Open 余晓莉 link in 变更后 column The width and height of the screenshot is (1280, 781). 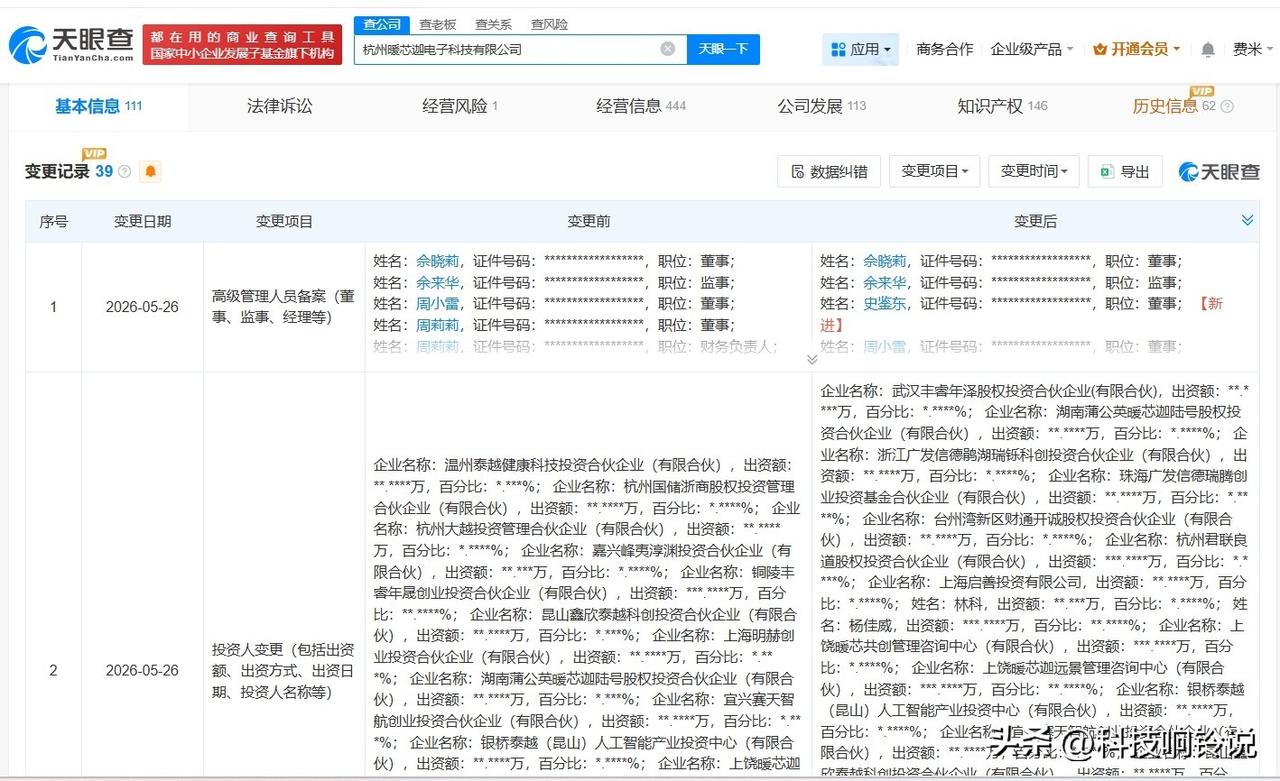click(x=885, y=261)
